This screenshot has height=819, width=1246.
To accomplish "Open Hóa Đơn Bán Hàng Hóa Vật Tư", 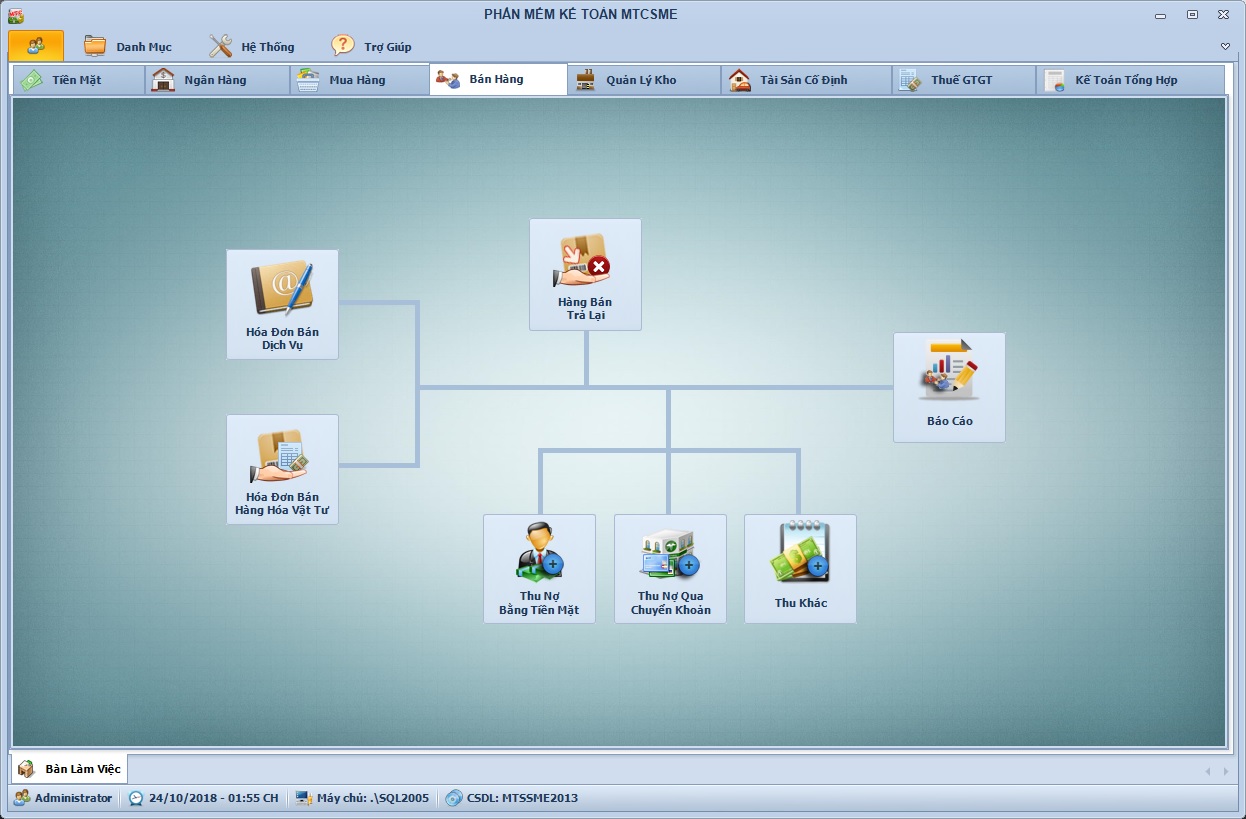I will (x=282, y=468).
